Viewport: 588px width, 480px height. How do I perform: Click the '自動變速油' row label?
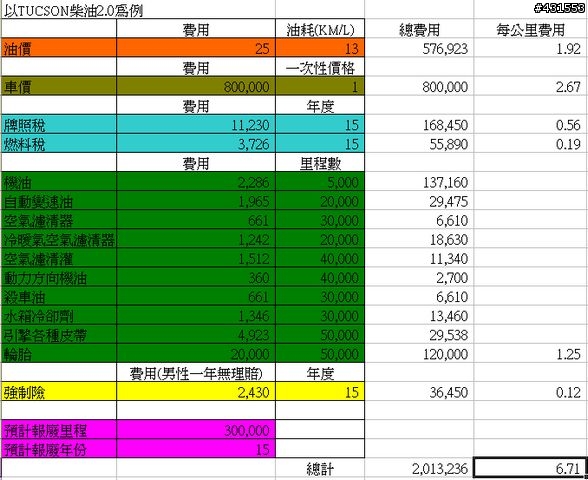59,201
